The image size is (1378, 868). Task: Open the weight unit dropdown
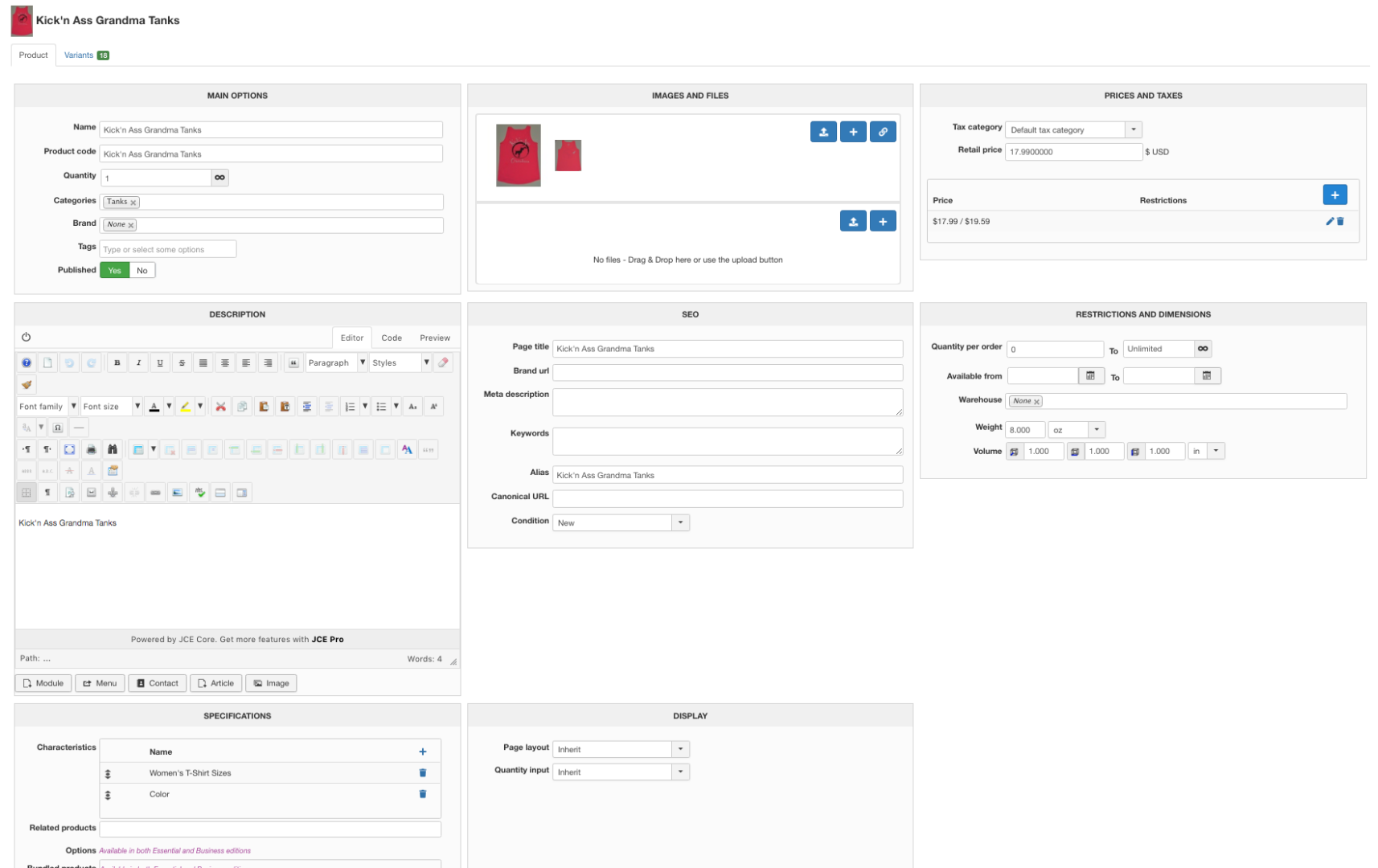(x=1077, y=430)
